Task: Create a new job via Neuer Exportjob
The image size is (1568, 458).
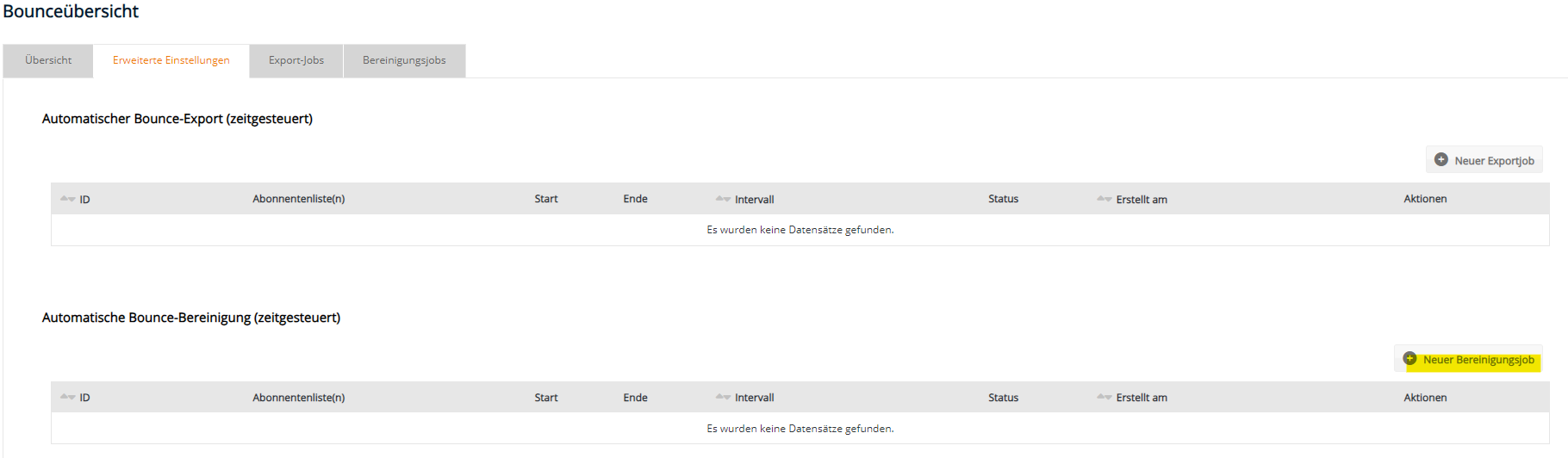Action: [1493, 161]
